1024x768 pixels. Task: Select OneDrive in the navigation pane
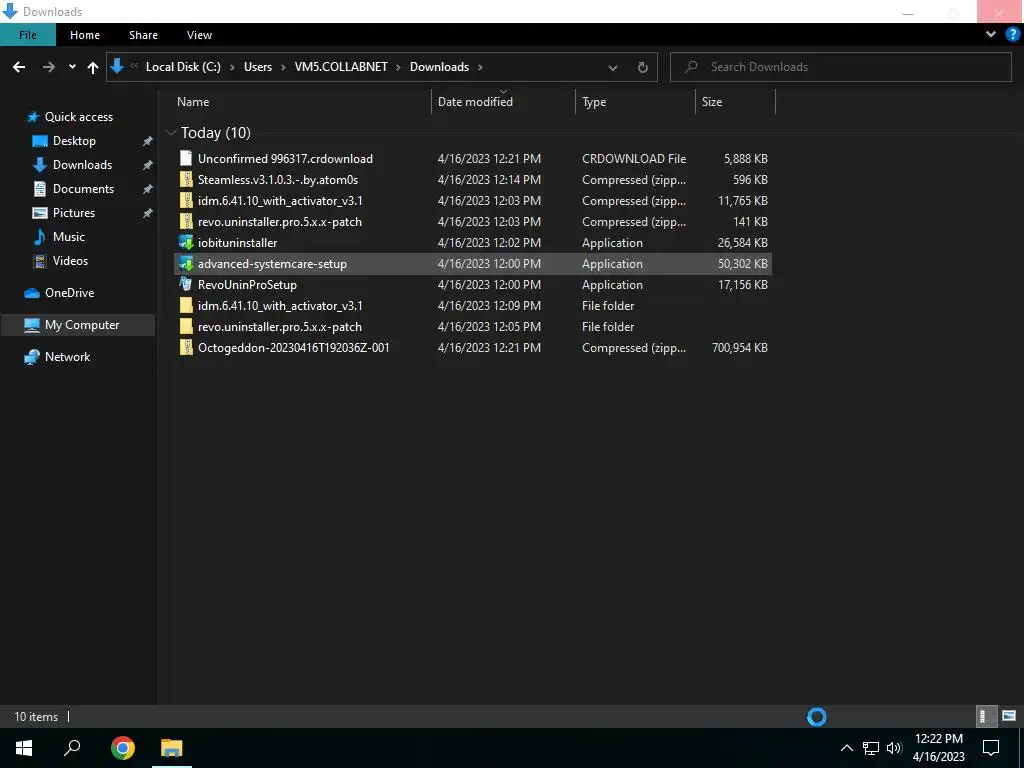tap(69, 293)
